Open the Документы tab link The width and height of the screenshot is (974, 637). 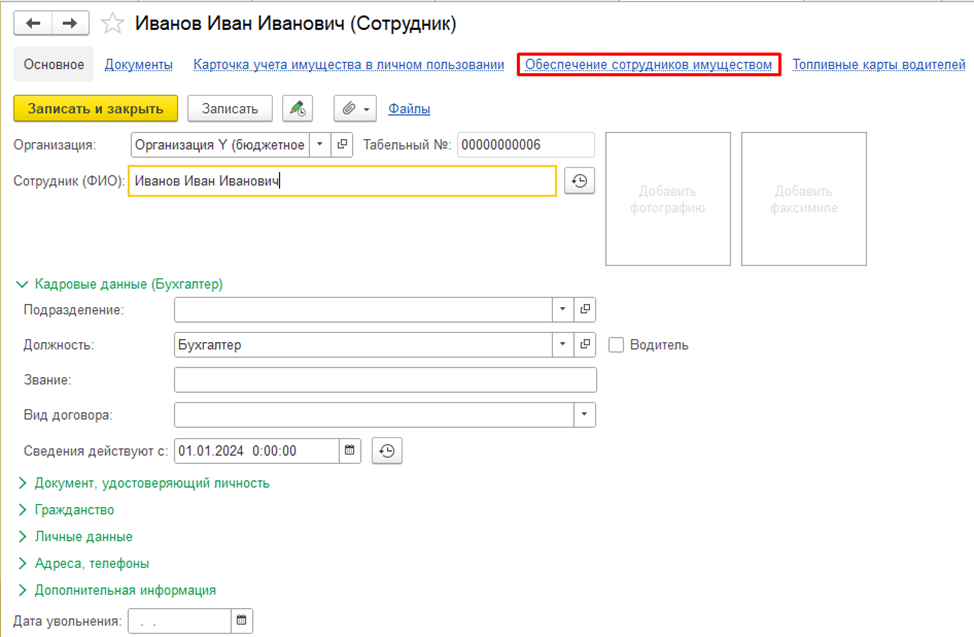[139, 65]
